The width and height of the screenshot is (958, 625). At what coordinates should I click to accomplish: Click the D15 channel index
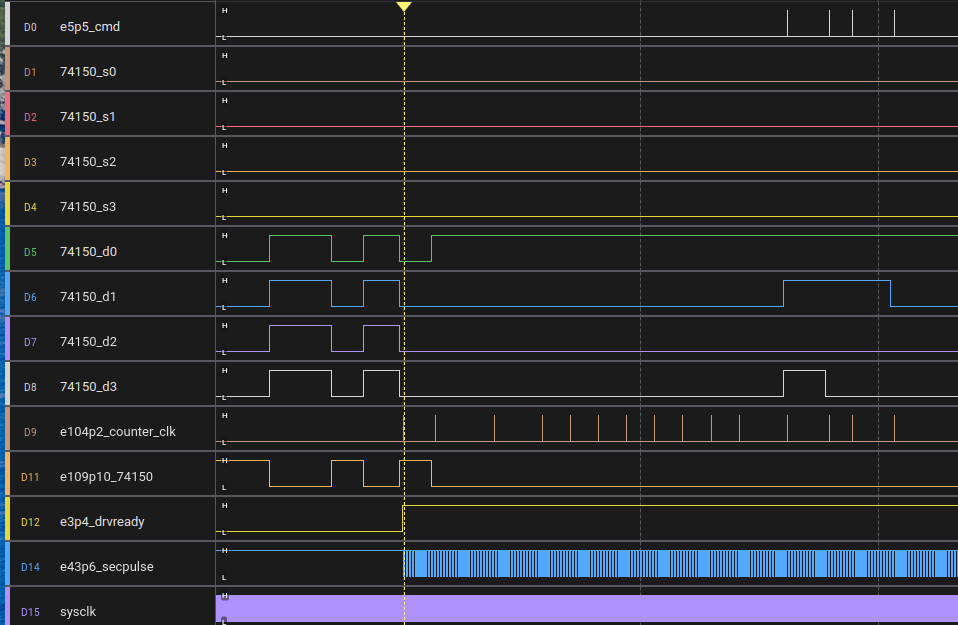[x=30, y=612]
